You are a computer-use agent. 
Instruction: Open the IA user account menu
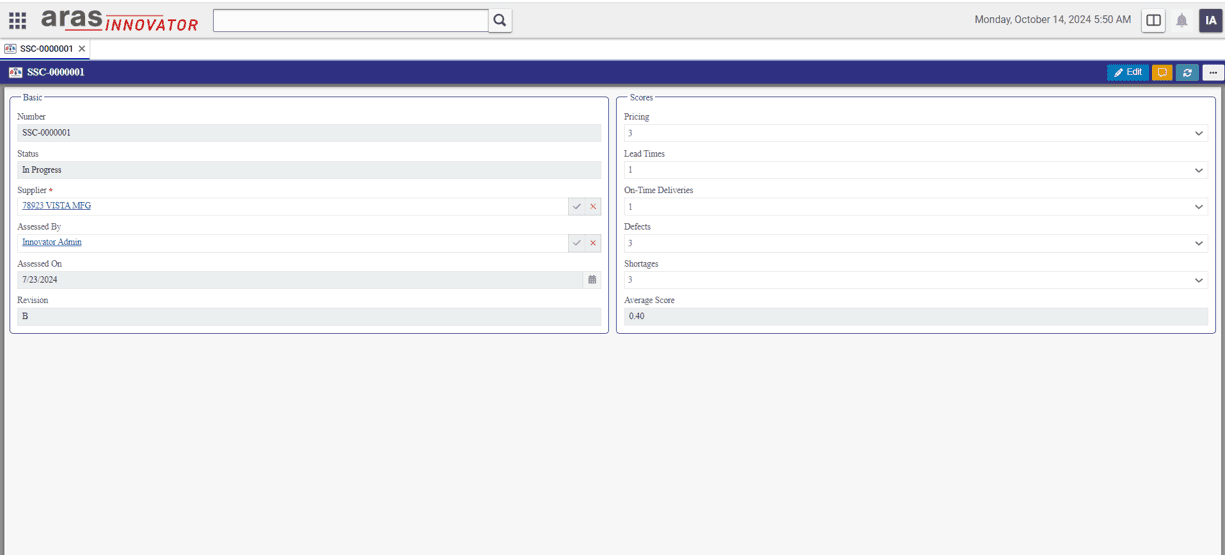1210,20
